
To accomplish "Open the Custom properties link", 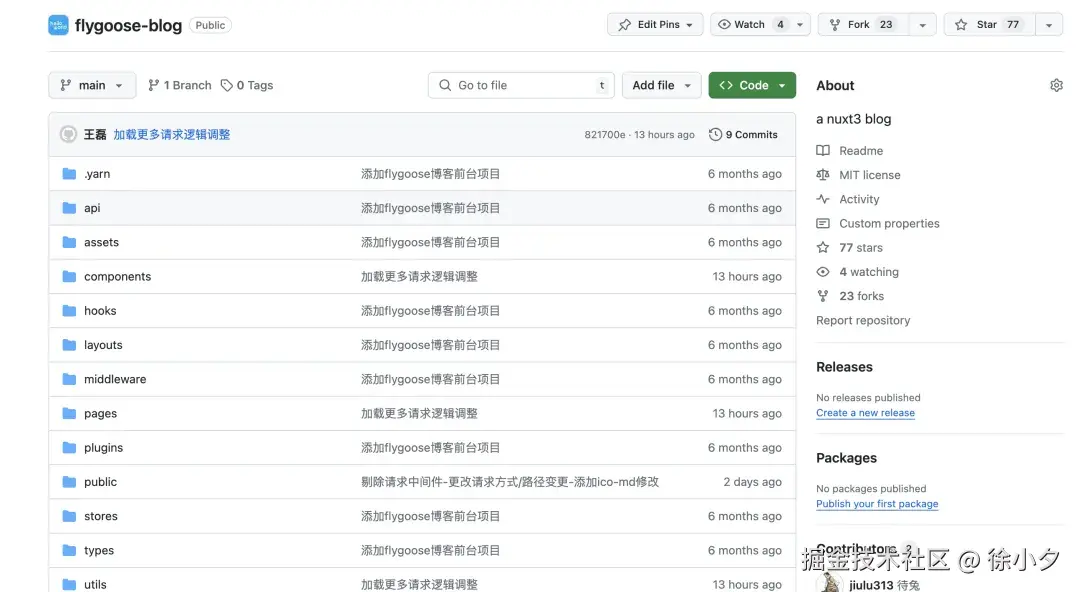I will pyautogui.click(x=889, y=223).
